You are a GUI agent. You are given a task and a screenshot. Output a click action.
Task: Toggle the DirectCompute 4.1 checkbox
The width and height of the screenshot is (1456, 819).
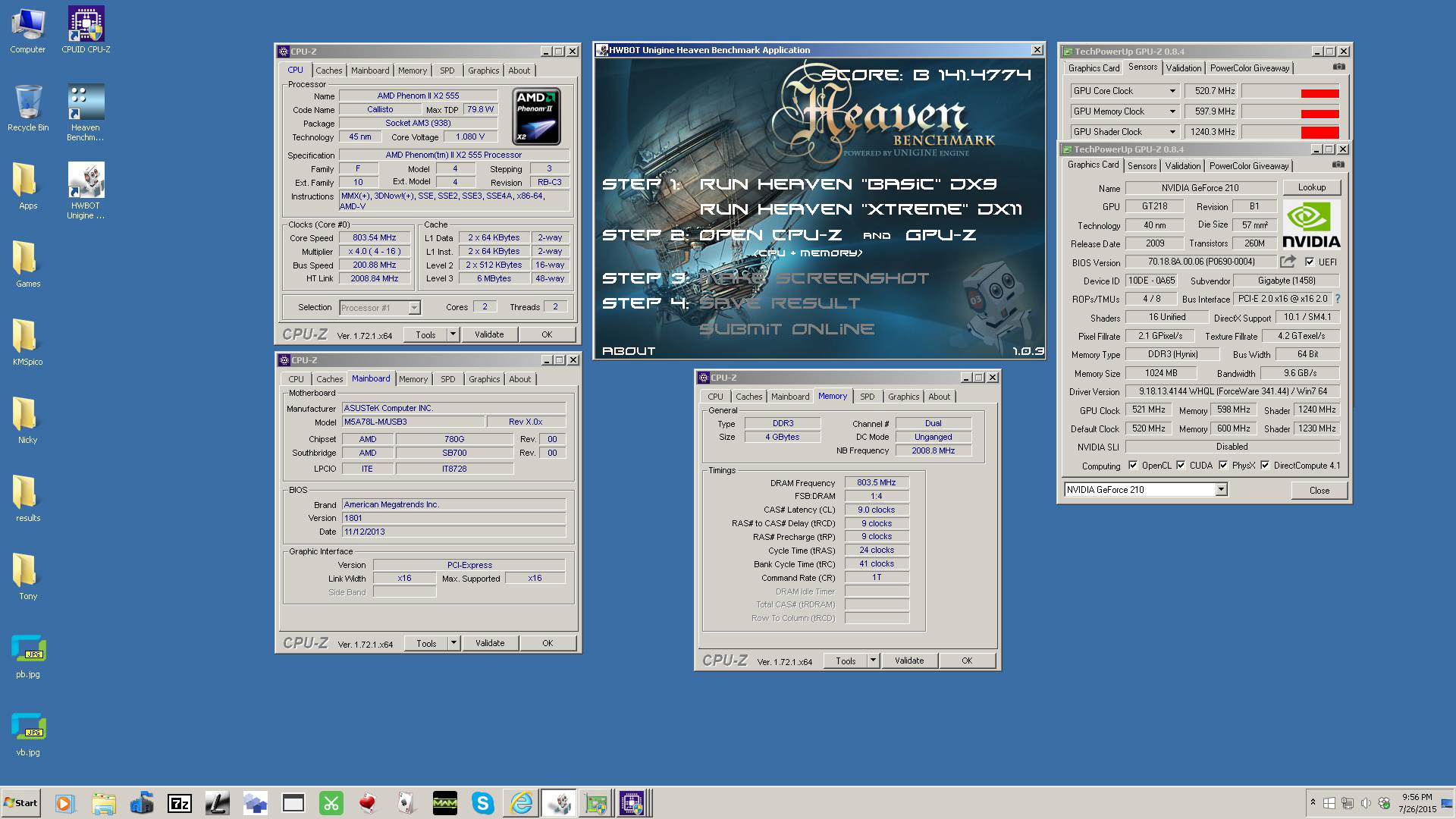[x=1265, y=466]
